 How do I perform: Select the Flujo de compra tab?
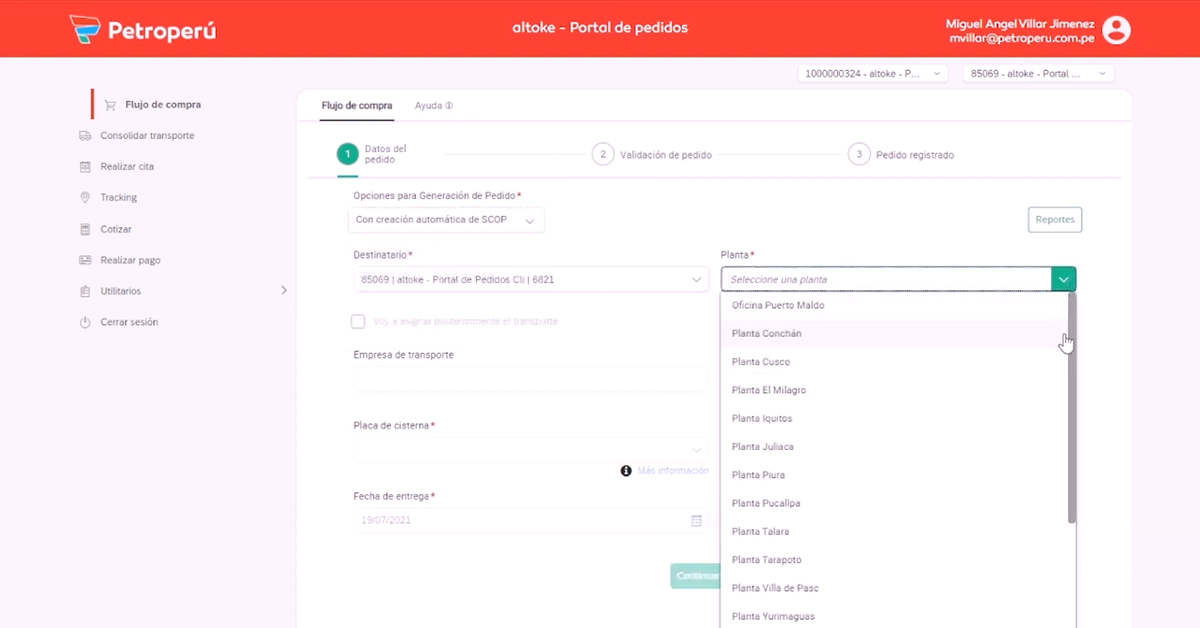pyautogui.click(x=356, y=105)
